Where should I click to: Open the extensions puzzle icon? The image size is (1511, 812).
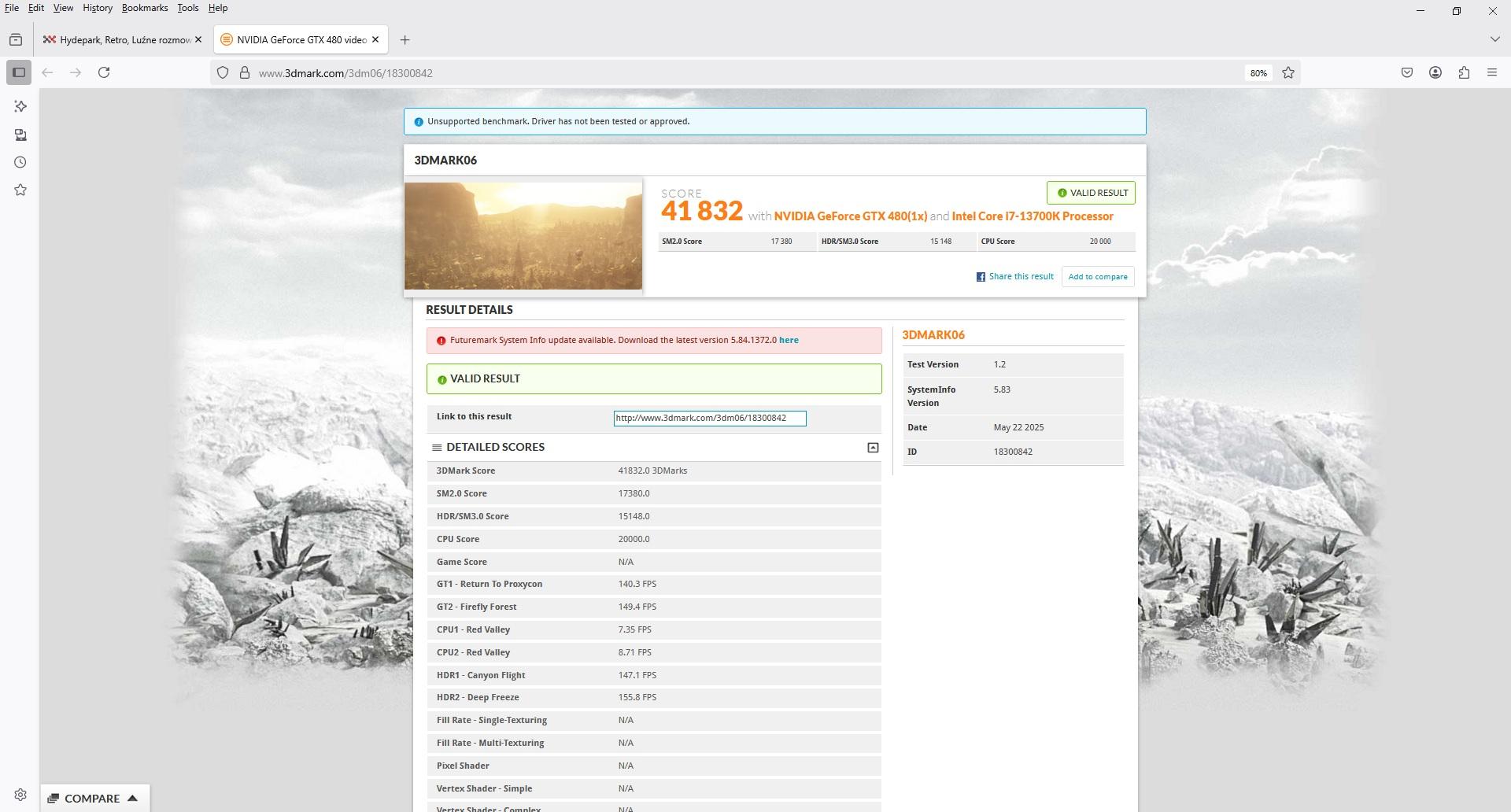(1464, 72)
